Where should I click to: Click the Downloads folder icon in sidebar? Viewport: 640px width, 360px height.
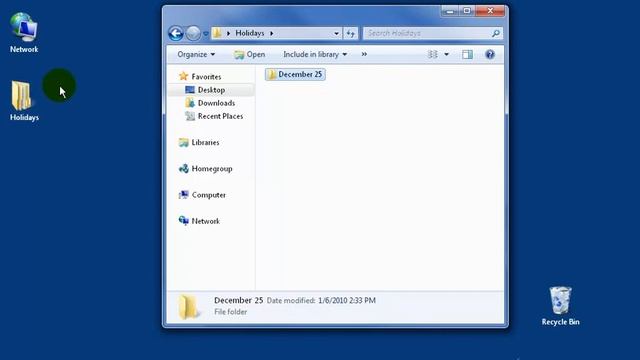pos(190,102)
